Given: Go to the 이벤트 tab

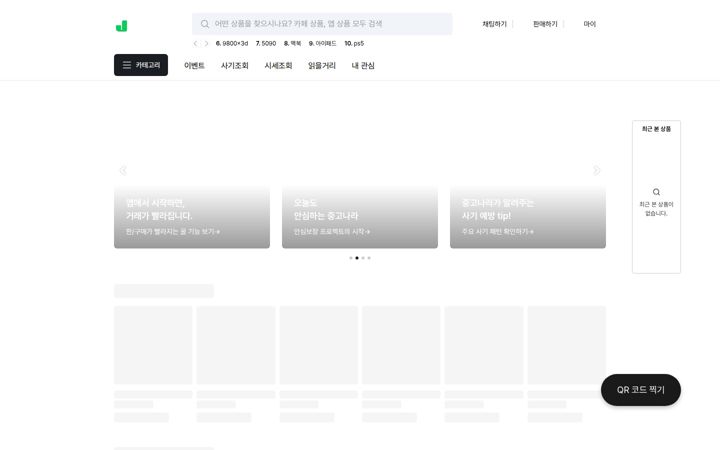Looking at the screenshot, I should point(194,66).
